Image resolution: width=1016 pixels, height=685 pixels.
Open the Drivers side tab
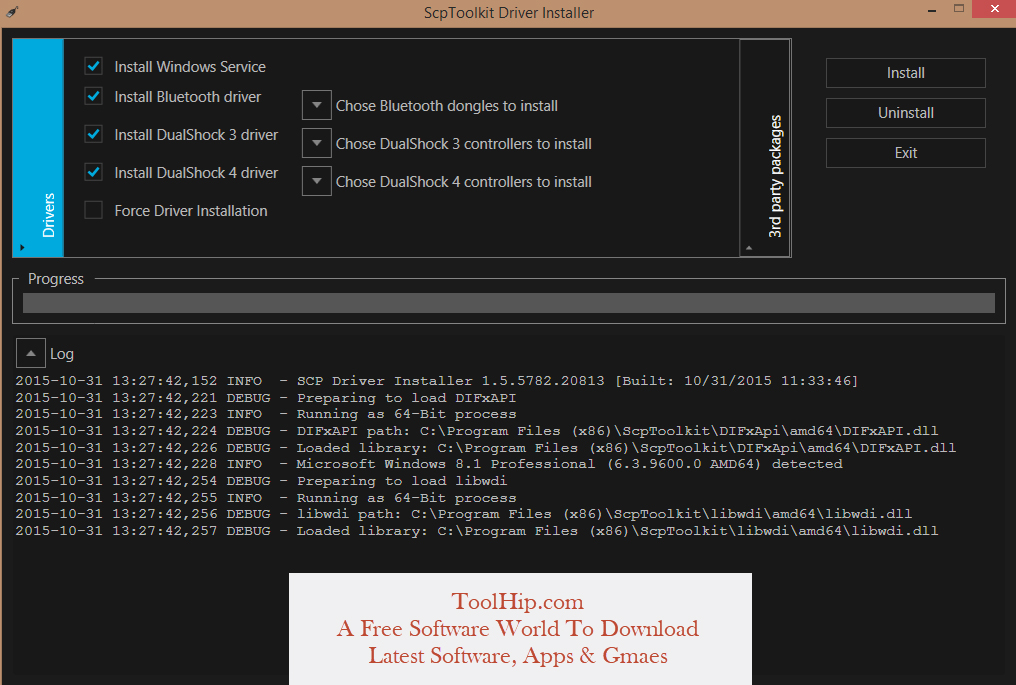click(38, 148)
